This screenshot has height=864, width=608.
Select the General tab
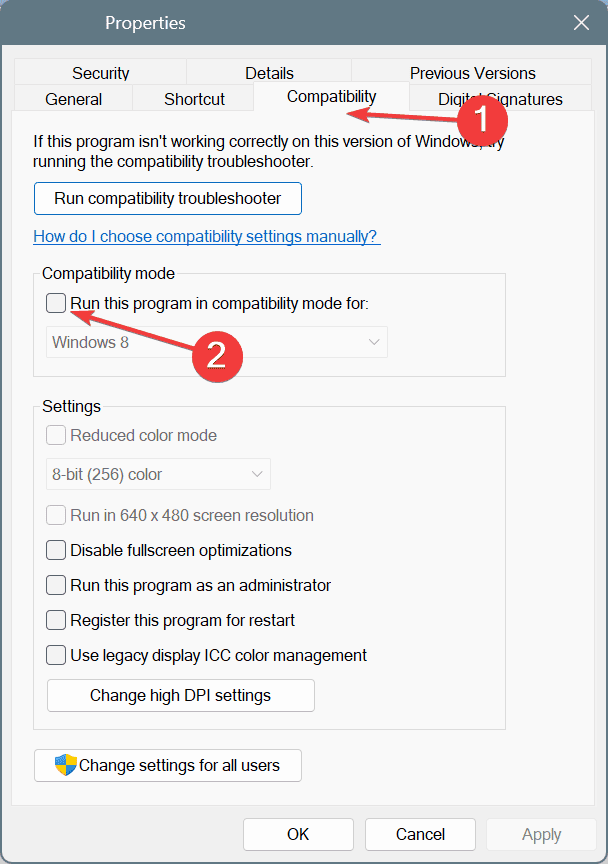[73, 99]
